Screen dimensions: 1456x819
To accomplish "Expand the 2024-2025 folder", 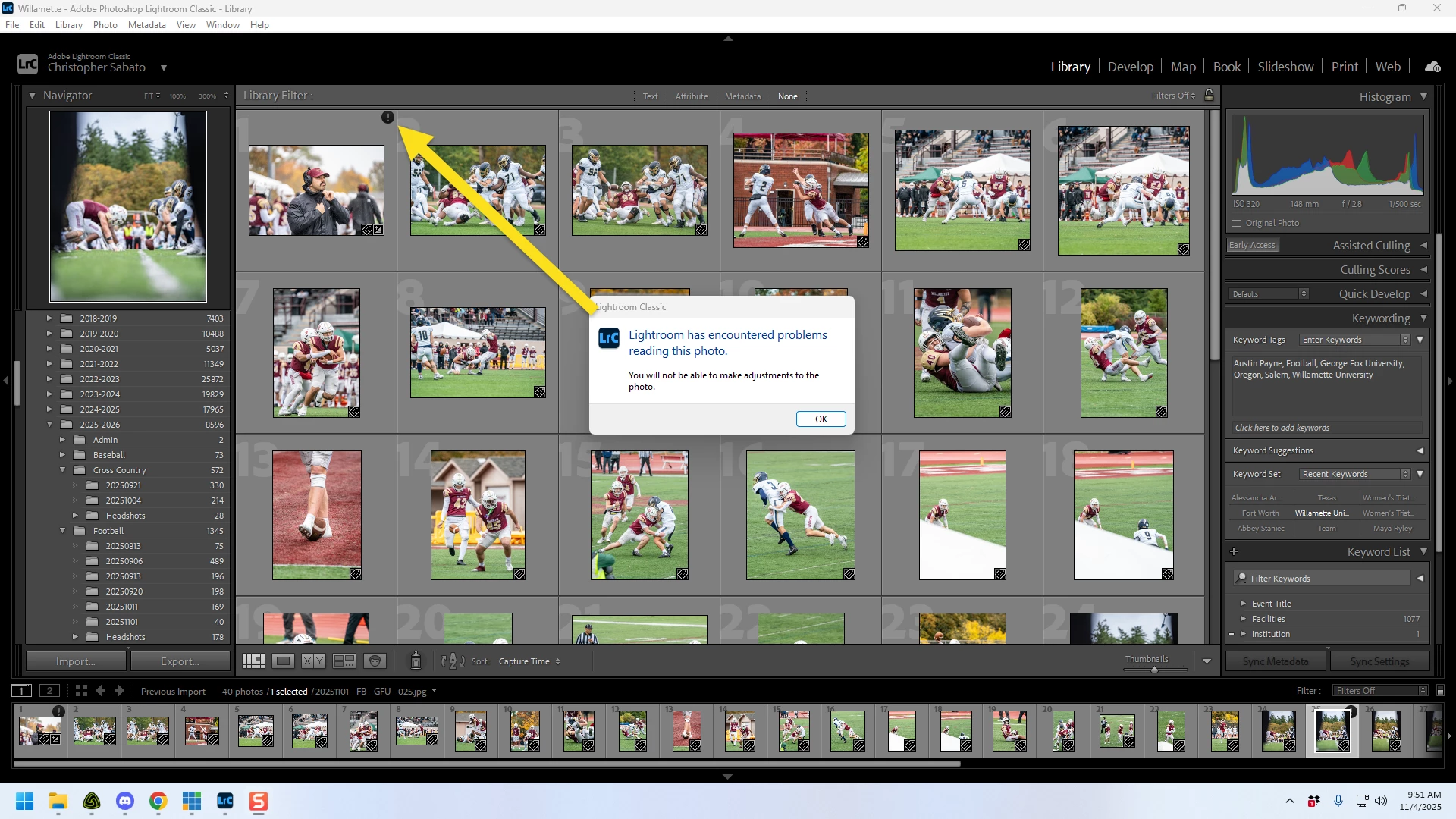I will click(49, 409).
